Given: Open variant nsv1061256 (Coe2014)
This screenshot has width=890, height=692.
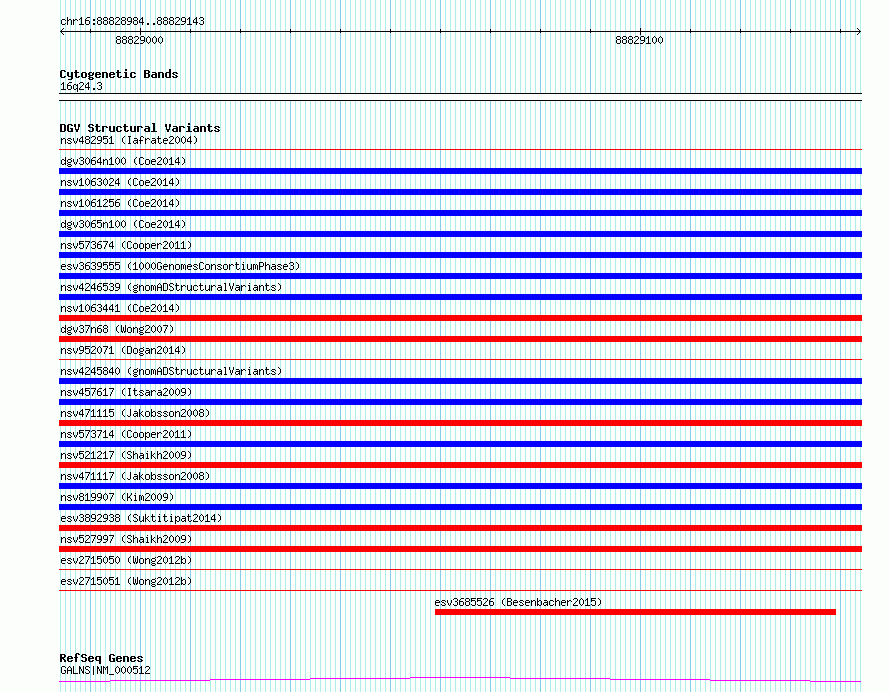Looking at the screenshot, I should coord(120,203).
